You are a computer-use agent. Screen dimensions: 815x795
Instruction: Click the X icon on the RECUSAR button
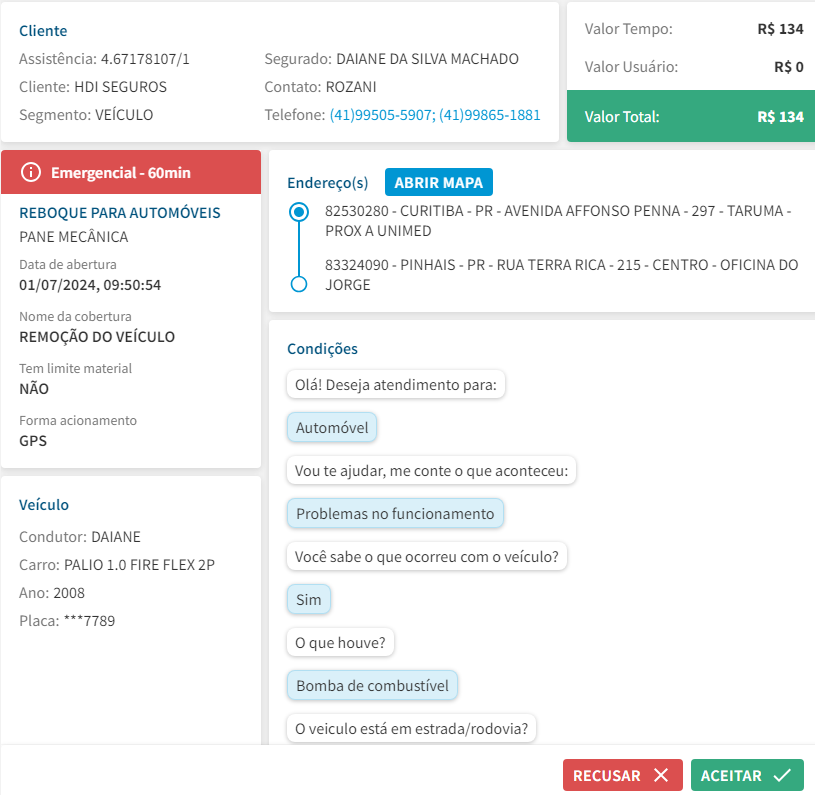click(x=660, y=776)
